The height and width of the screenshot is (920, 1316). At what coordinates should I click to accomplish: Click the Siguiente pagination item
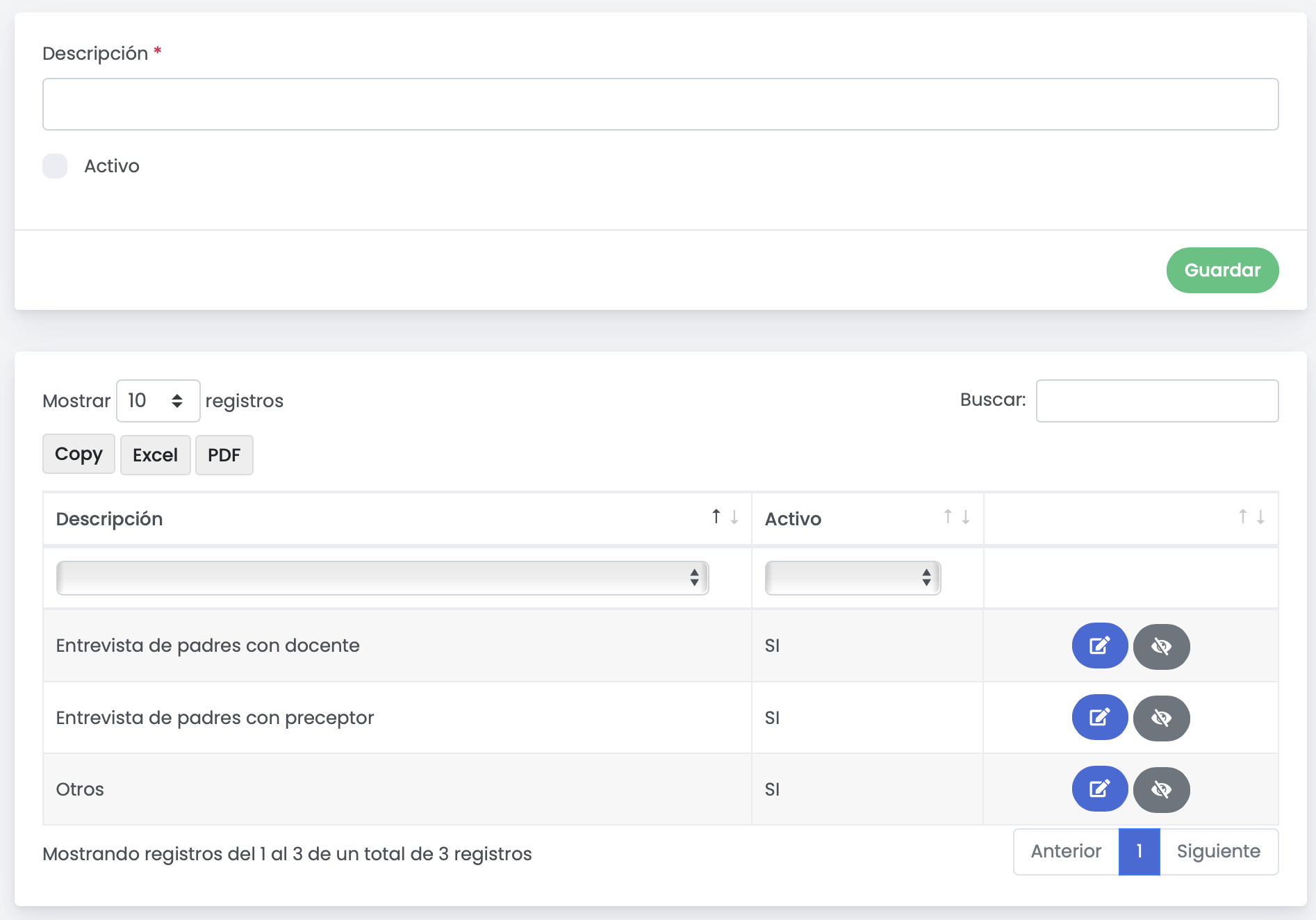click(1218, 851)
